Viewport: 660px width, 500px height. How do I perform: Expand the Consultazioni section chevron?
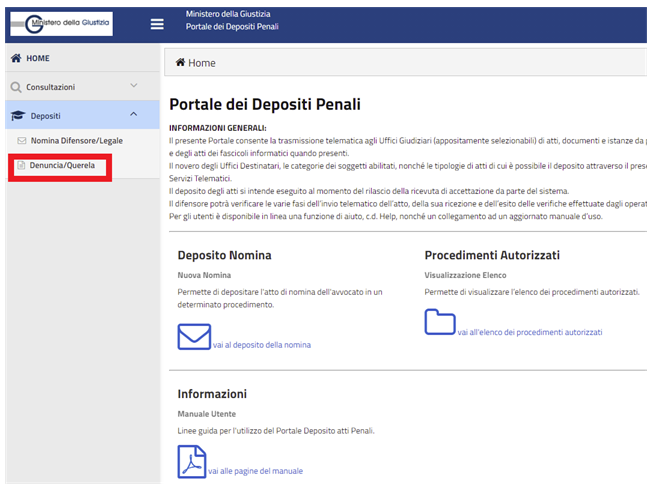coord(134,87)
